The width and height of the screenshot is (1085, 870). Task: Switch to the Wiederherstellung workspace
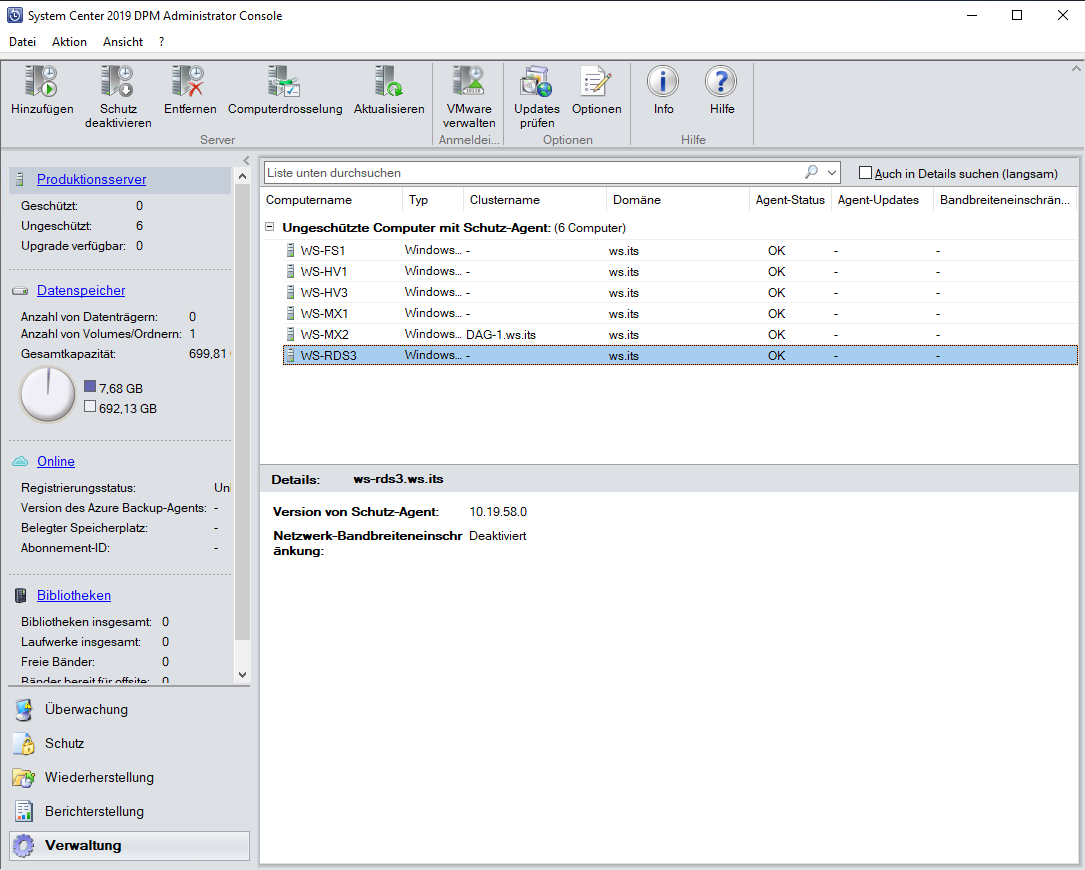click(x=129, y=777)
